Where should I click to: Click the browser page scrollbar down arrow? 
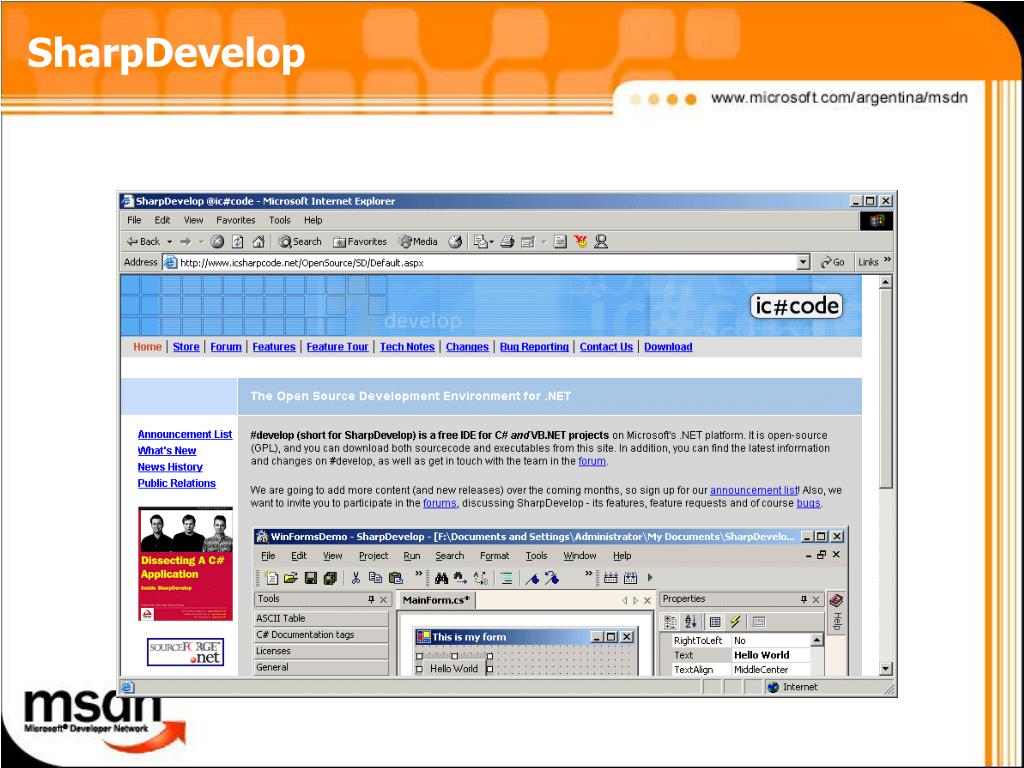coord(886,669)
